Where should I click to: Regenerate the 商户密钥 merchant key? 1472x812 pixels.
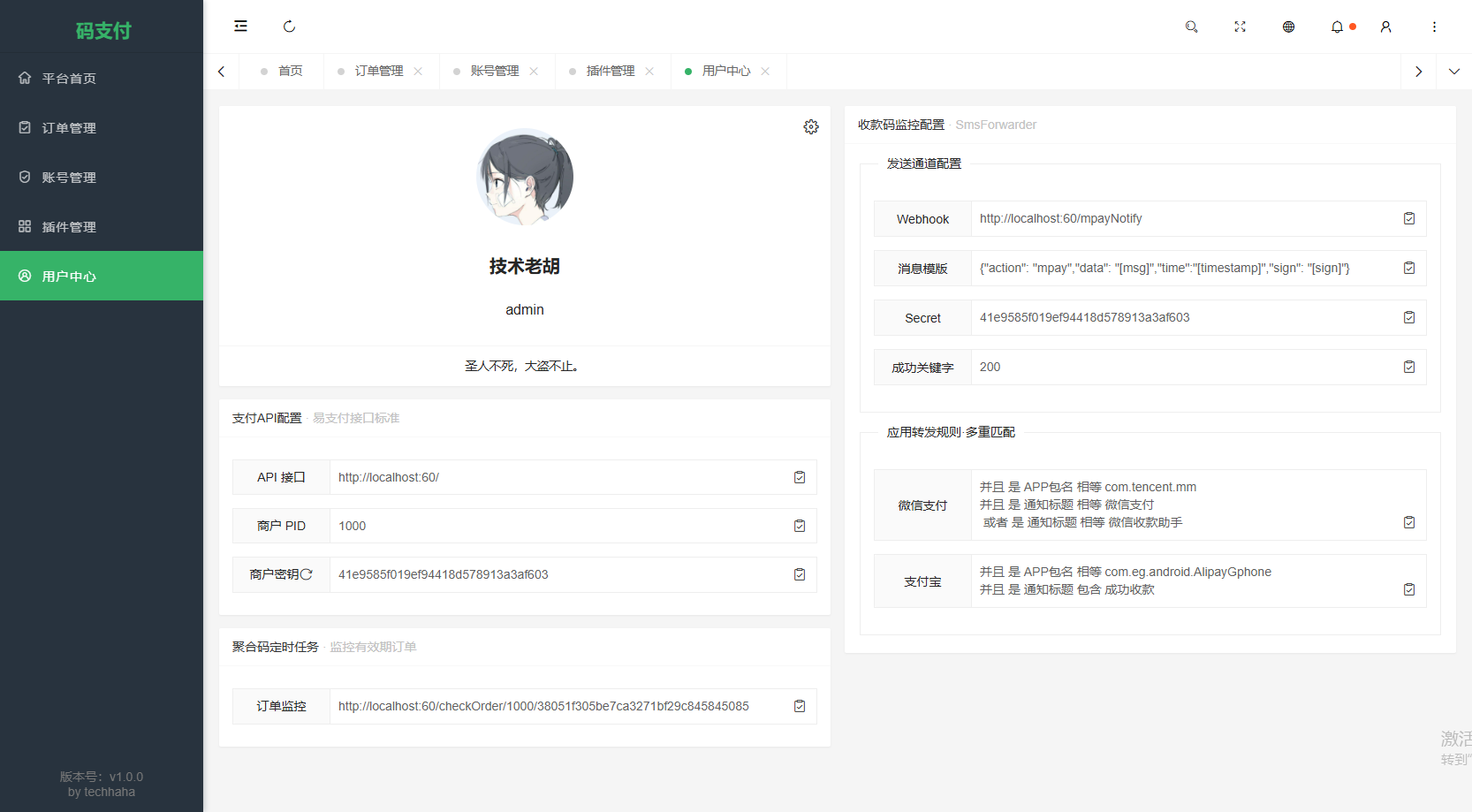[x=308, y=573]
